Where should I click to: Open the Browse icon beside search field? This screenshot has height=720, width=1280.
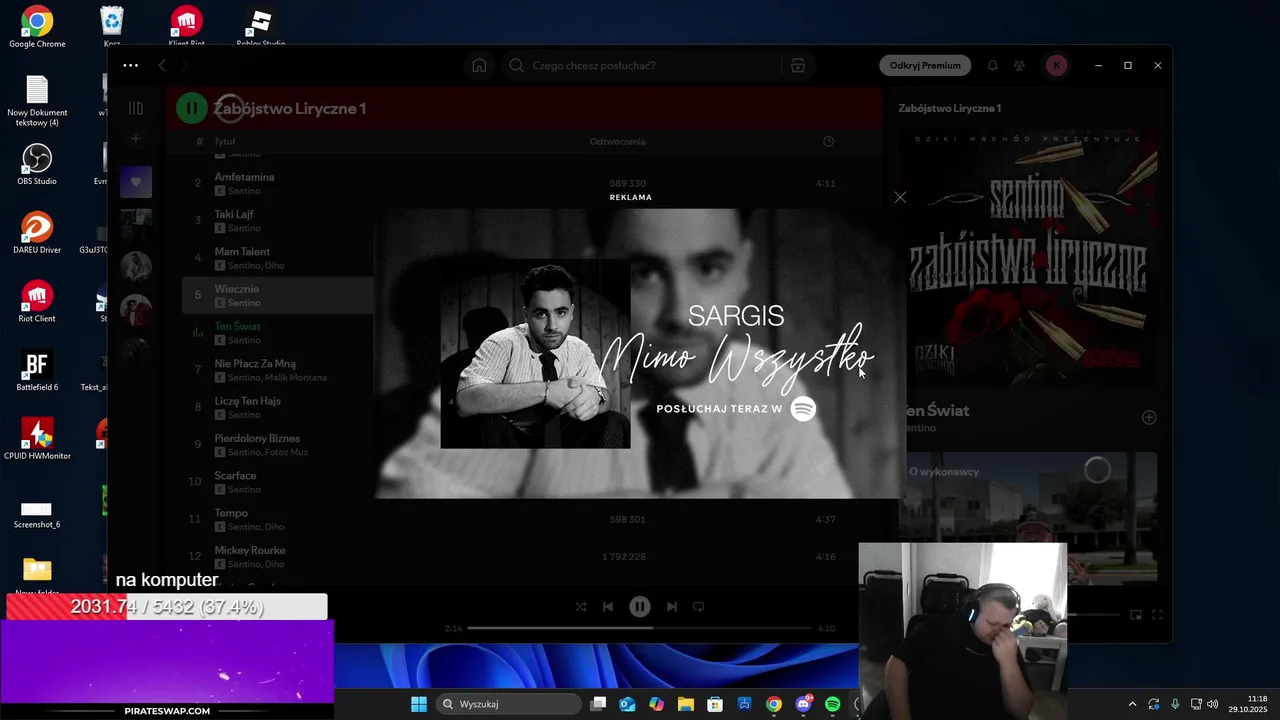797,66
